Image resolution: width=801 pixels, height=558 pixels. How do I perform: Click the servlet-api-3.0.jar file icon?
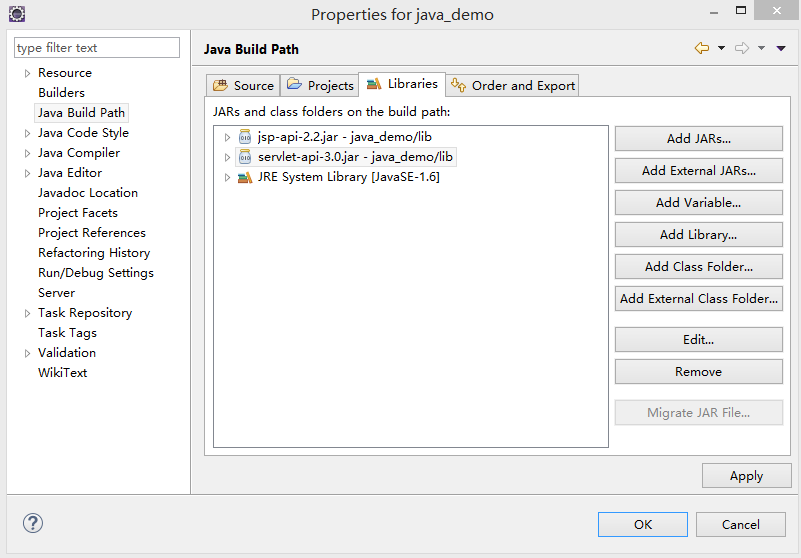245,157
